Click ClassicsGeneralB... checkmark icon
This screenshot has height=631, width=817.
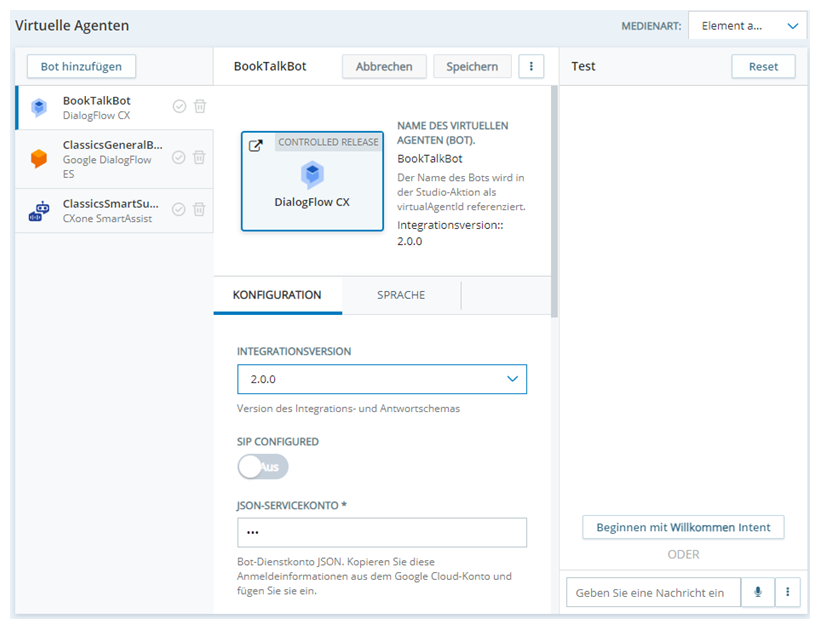coord(179,157)
